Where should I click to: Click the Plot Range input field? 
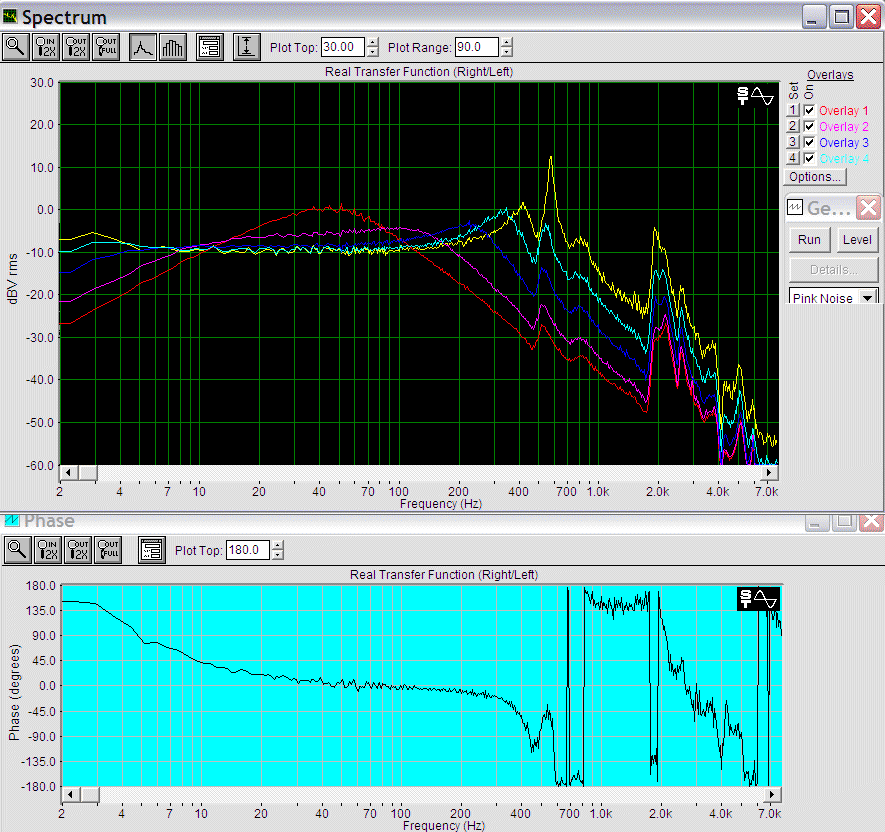(477, 47)
